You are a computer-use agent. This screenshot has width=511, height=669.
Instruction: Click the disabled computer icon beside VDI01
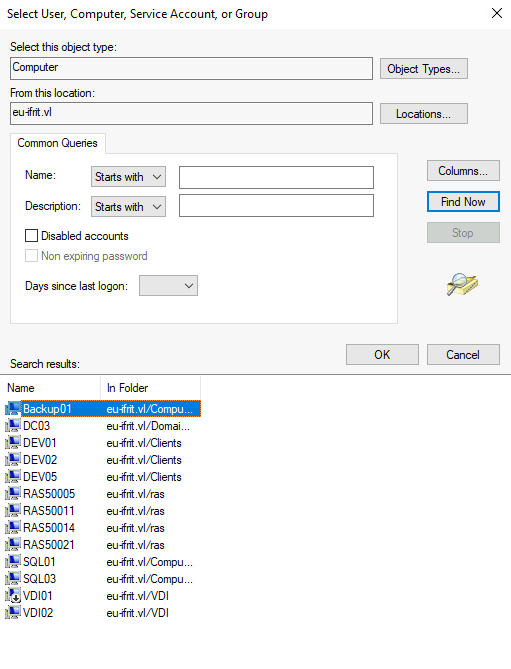tap(13, 596)
